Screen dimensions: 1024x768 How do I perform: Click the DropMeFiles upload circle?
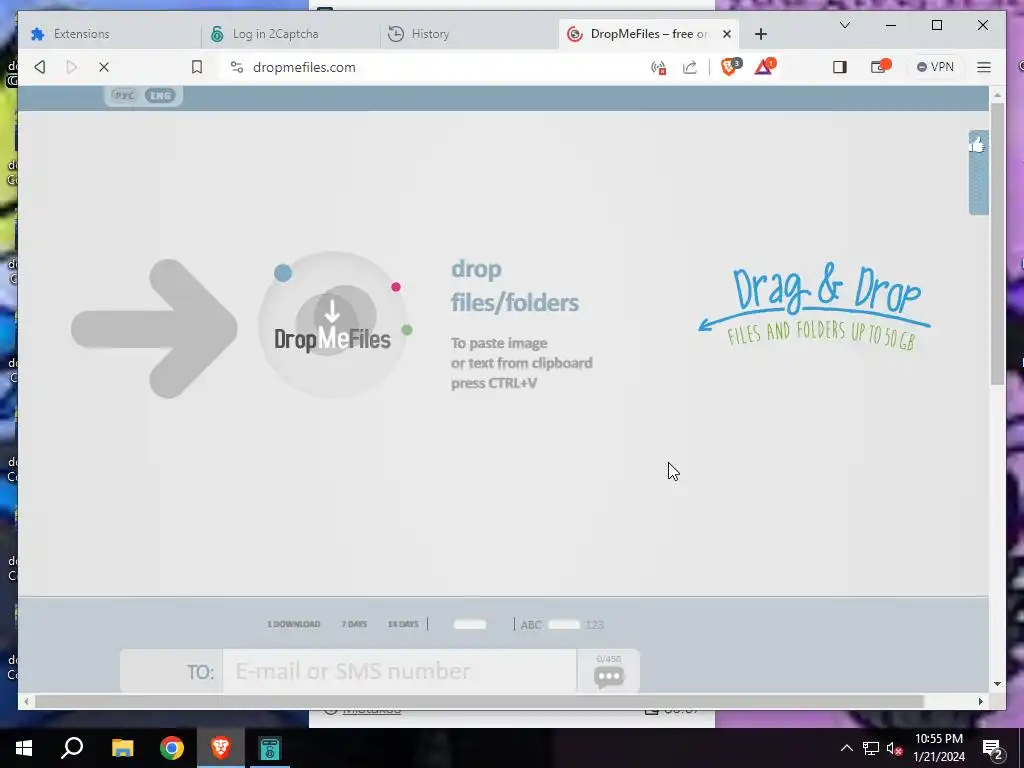(x=332, y=325)
